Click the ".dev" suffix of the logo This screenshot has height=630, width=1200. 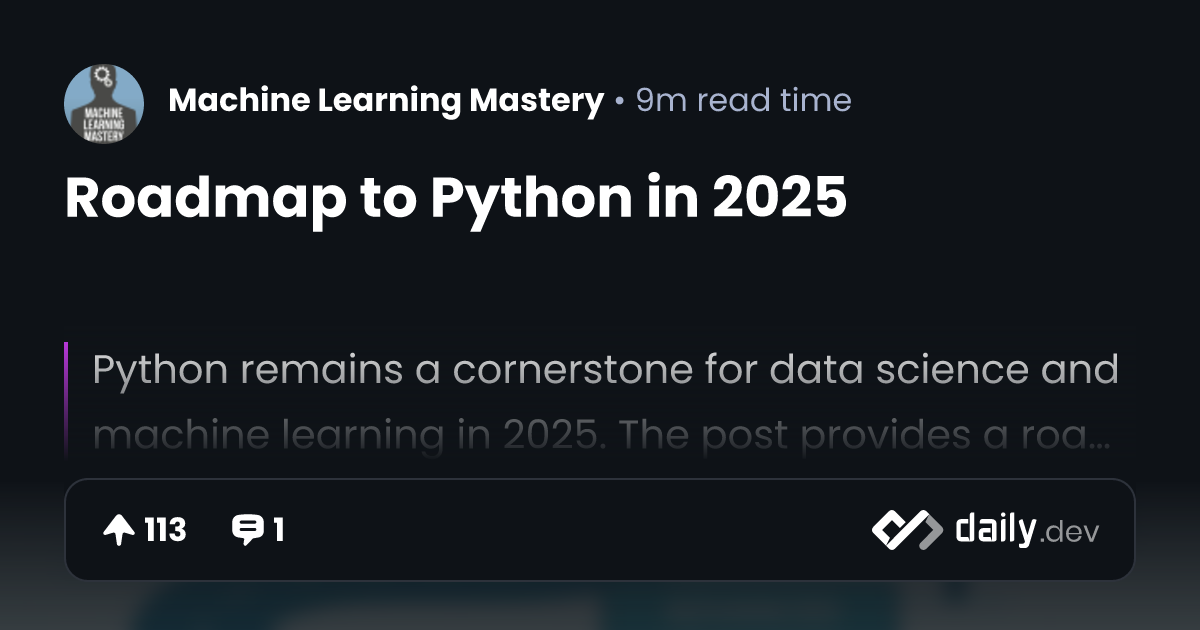[x=1069, y=533]
